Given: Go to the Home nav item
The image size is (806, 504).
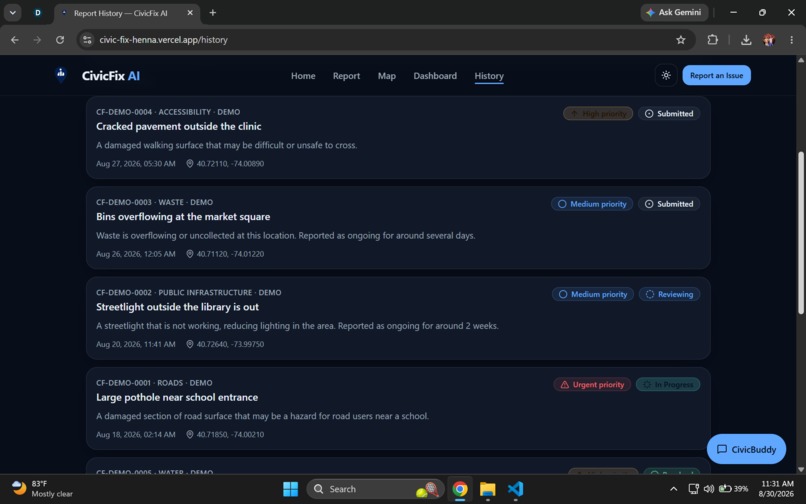Looking at the screenshot, I should pyautogui.click(x=303, y=76).
